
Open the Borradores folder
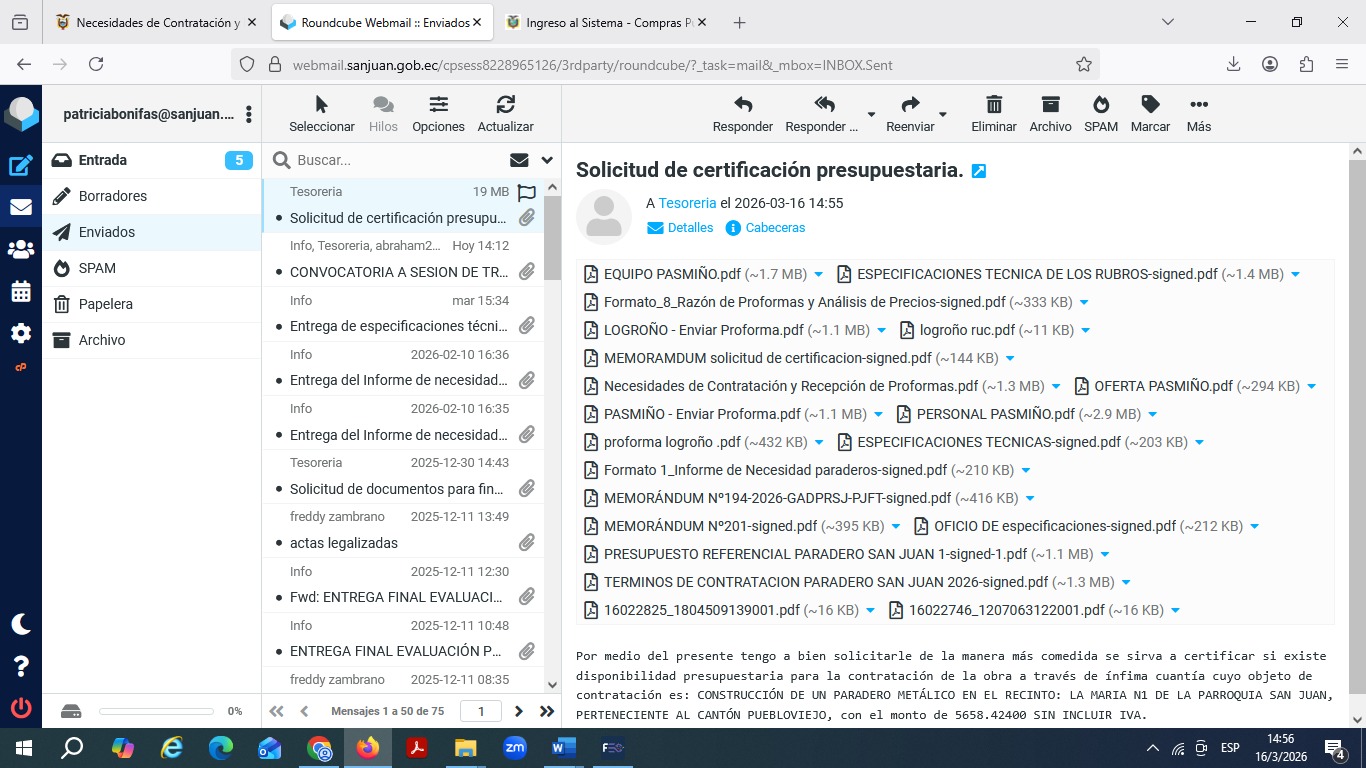(112, 196)
